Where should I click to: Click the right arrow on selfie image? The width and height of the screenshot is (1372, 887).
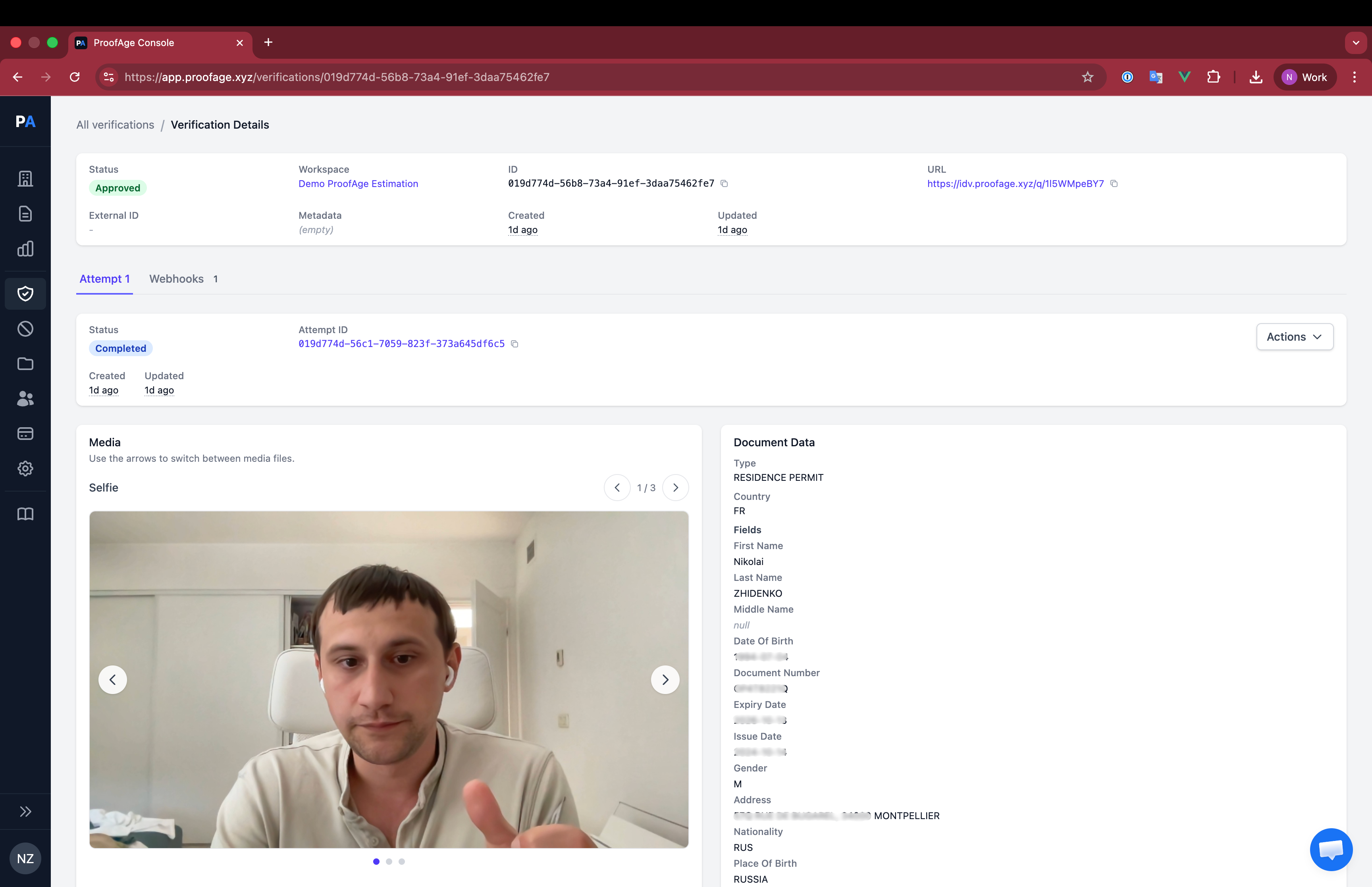(x=665, y=680)
